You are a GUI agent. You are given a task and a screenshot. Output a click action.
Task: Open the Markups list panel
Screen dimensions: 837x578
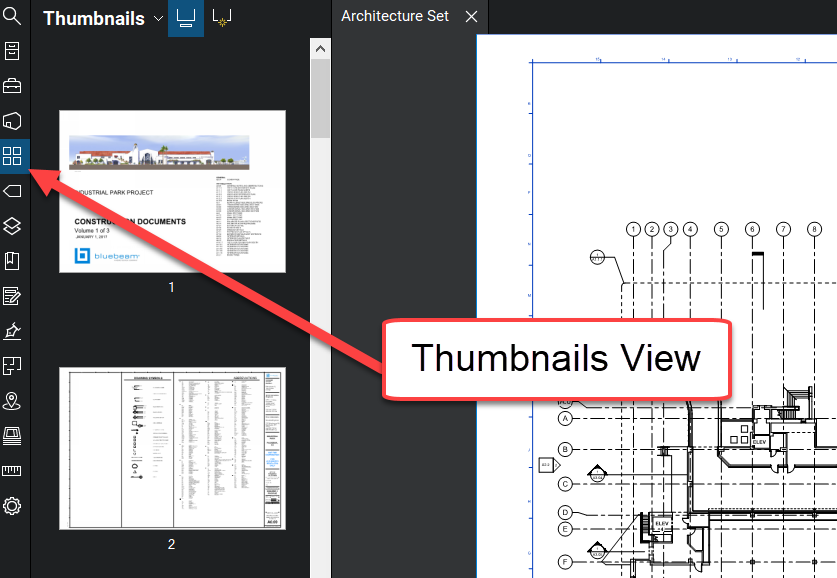click(11, 296)
